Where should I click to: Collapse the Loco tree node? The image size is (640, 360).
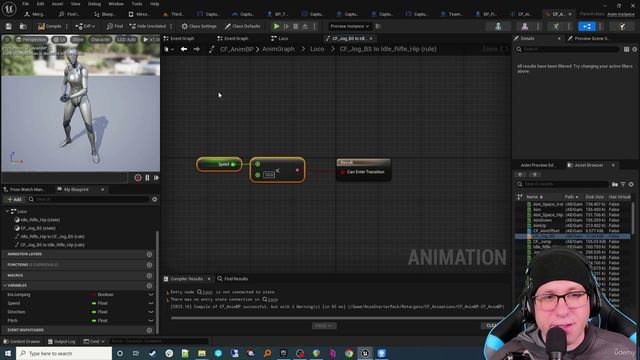7,211
